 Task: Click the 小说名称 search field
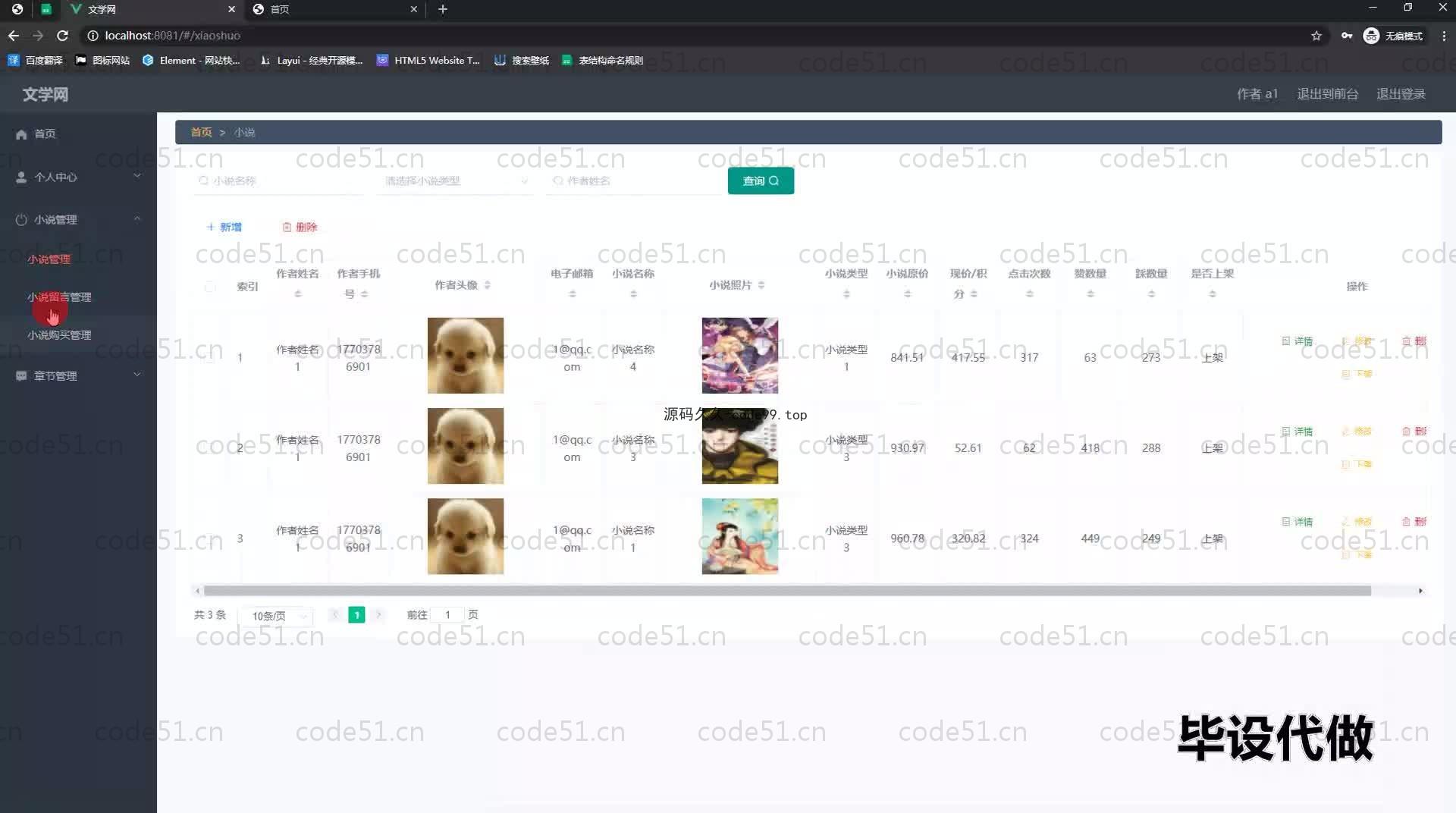coord(278,181)
